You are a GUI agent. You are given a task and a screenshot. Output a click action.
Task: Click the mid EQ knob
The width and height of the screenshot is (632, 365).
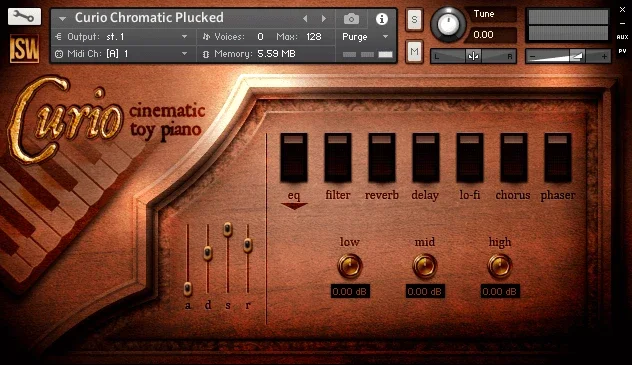(x=425, y=266)
